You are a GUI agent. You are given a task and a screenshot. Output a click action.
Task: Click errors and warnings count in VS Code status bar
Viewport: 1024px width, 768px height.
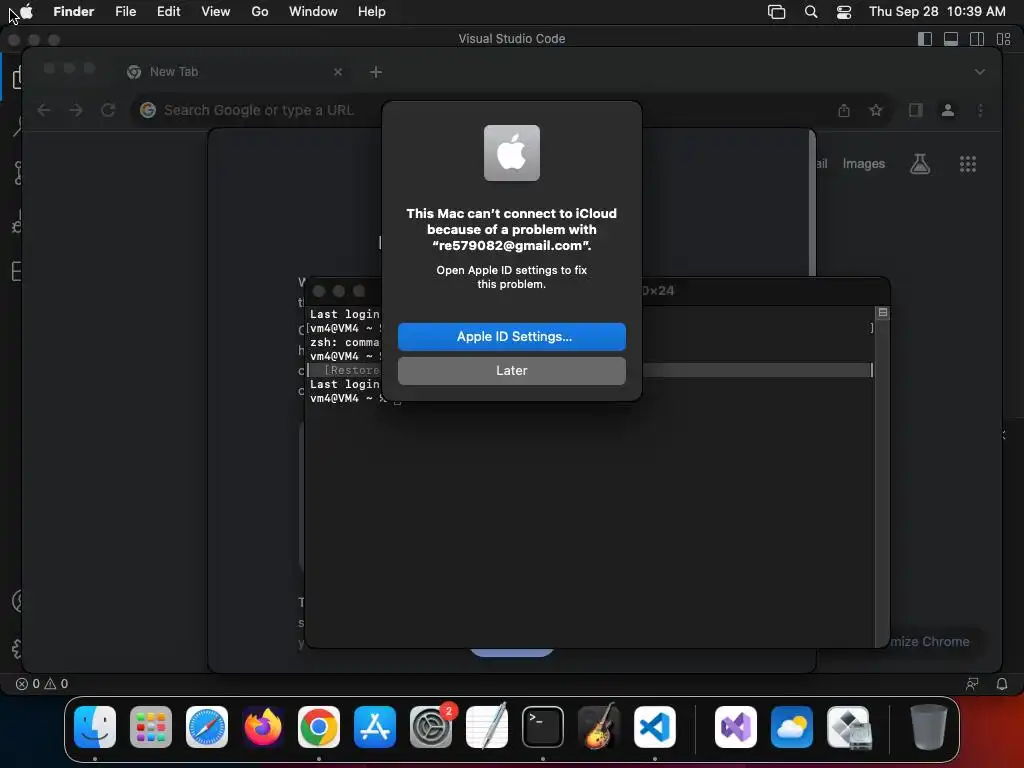42,684
